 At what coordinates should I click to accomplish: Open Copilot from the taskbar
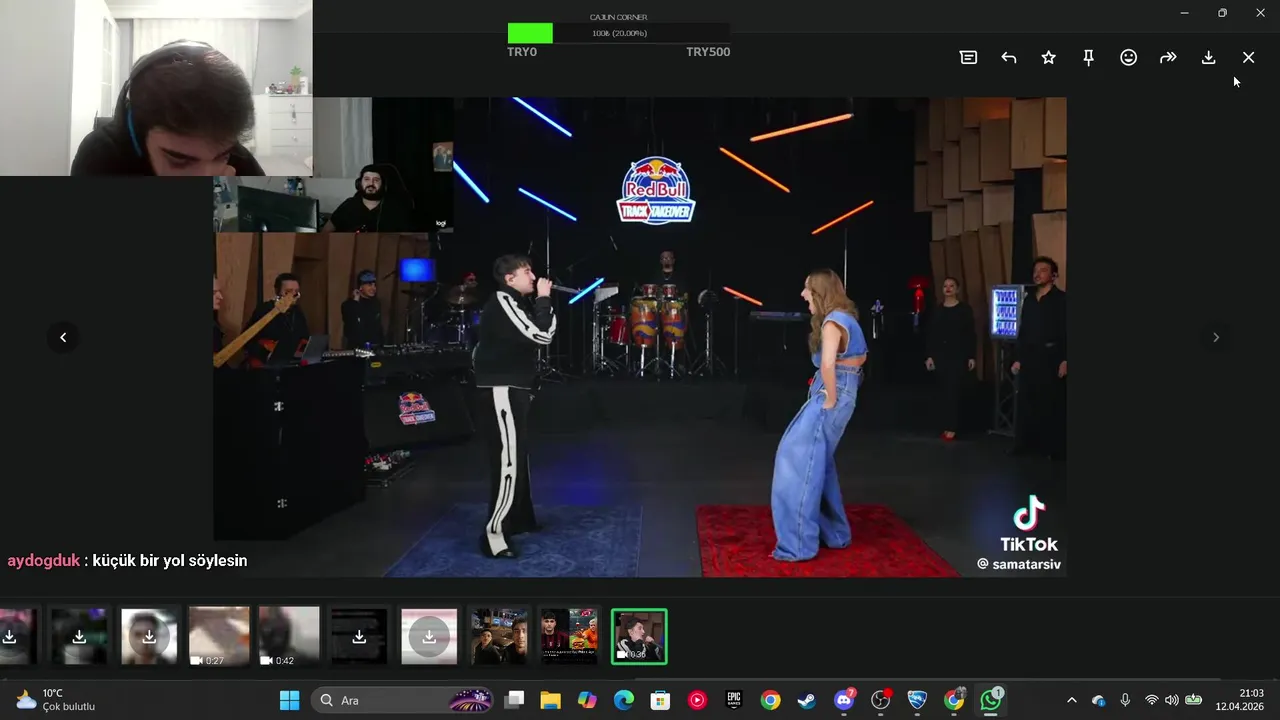[587, 700]
